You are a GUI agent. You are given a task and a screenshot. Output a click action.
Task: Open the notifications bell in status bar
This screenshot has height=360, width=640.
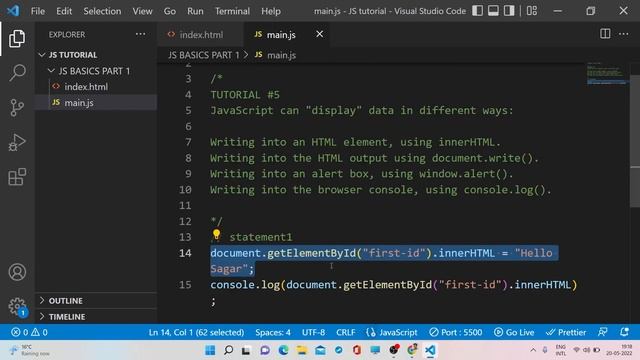624,332
